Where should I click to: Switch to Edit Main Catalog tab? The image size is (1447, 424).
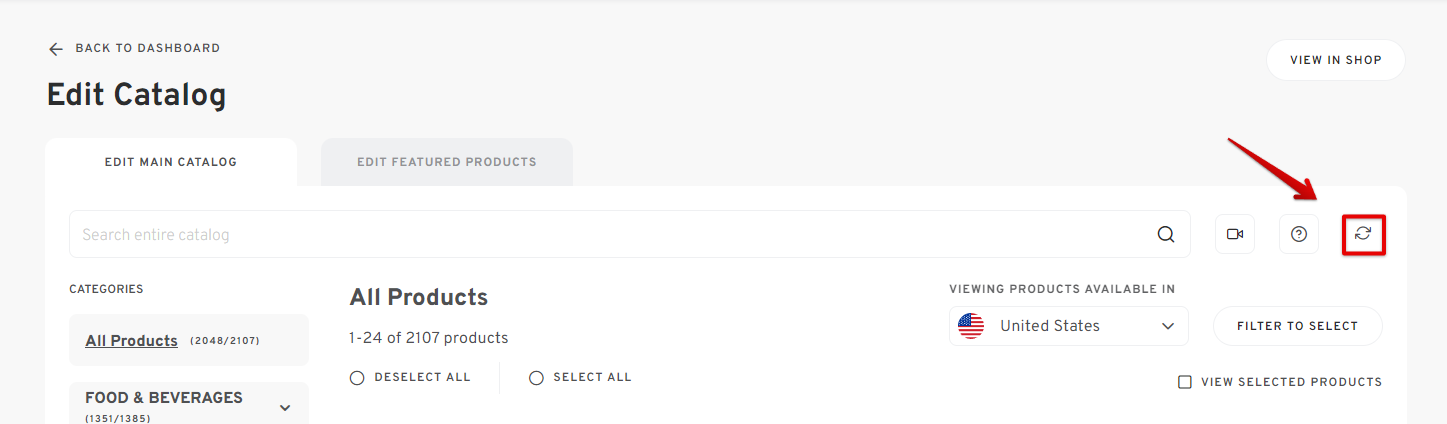coord(171,162)
